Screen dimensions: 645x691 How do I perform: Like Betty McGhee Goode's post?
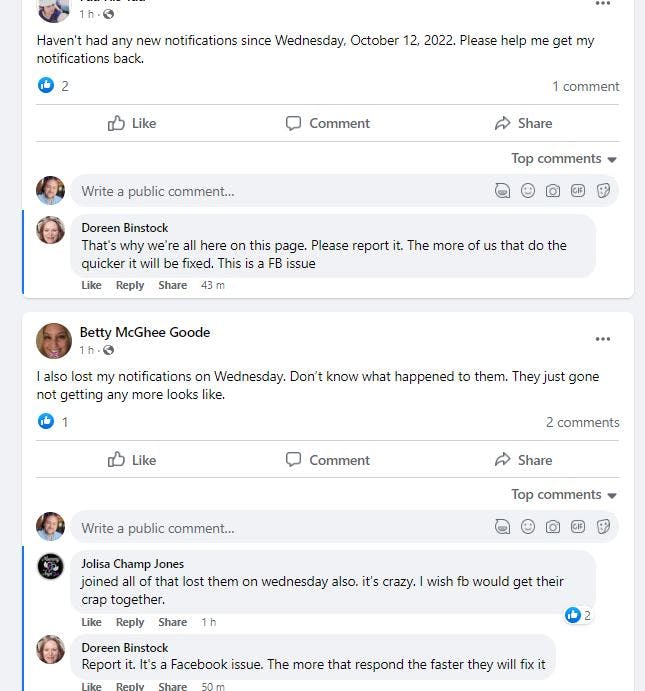[132, 460]
